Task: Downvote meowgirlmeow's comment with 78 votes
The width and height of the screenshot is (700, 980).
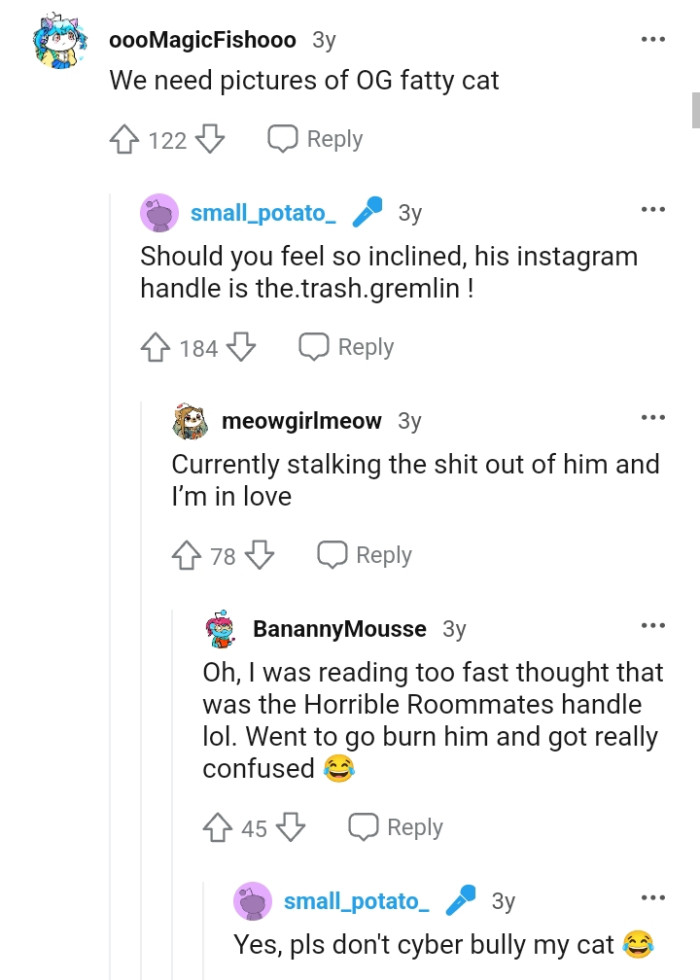Action: click(x=259, y=556)
